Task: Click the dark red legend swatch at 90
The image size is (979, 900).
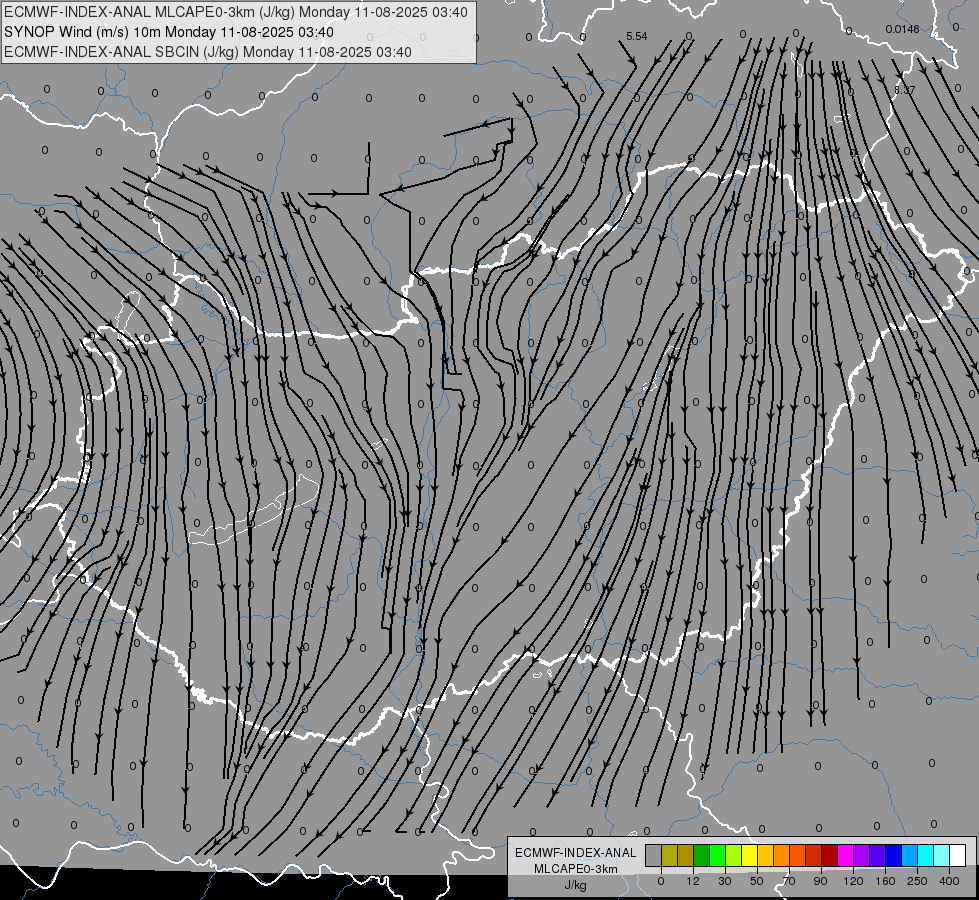Action: coord(829,855)
